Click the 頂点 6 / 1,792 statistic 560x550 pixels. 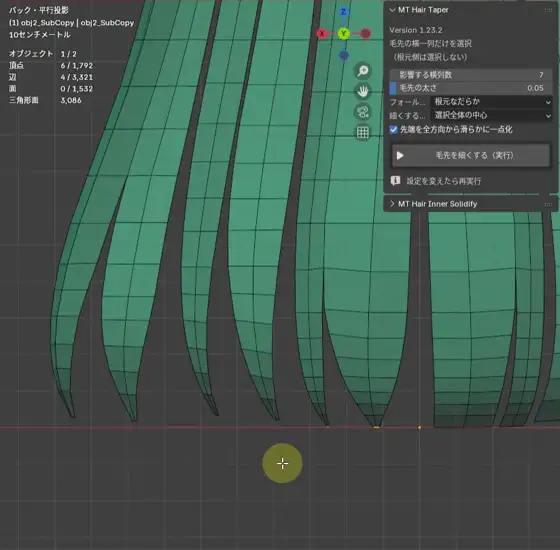51,65
